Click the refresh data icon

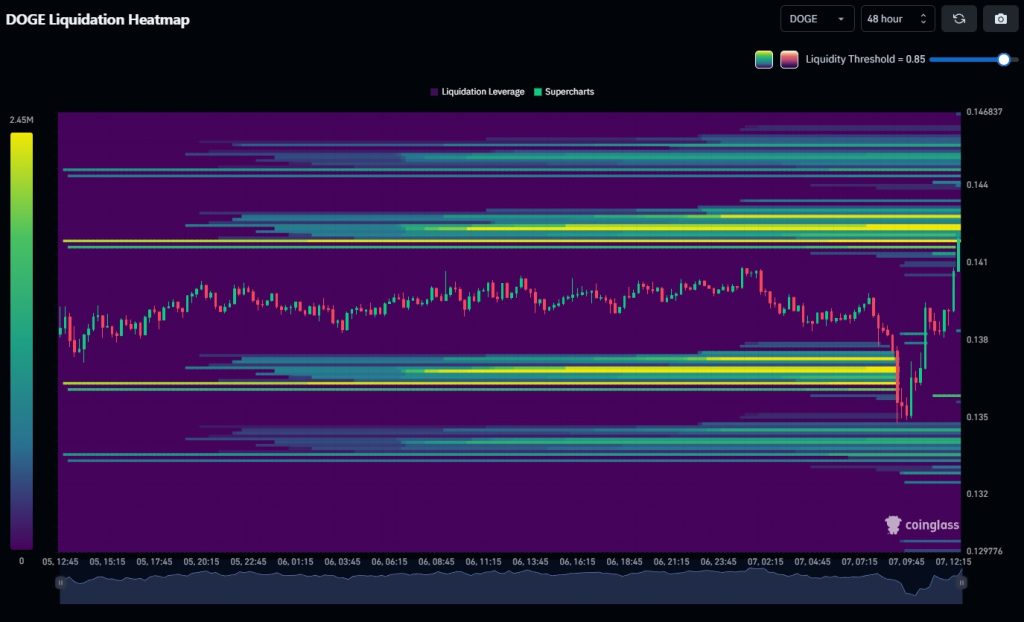[x=958, y=19]
